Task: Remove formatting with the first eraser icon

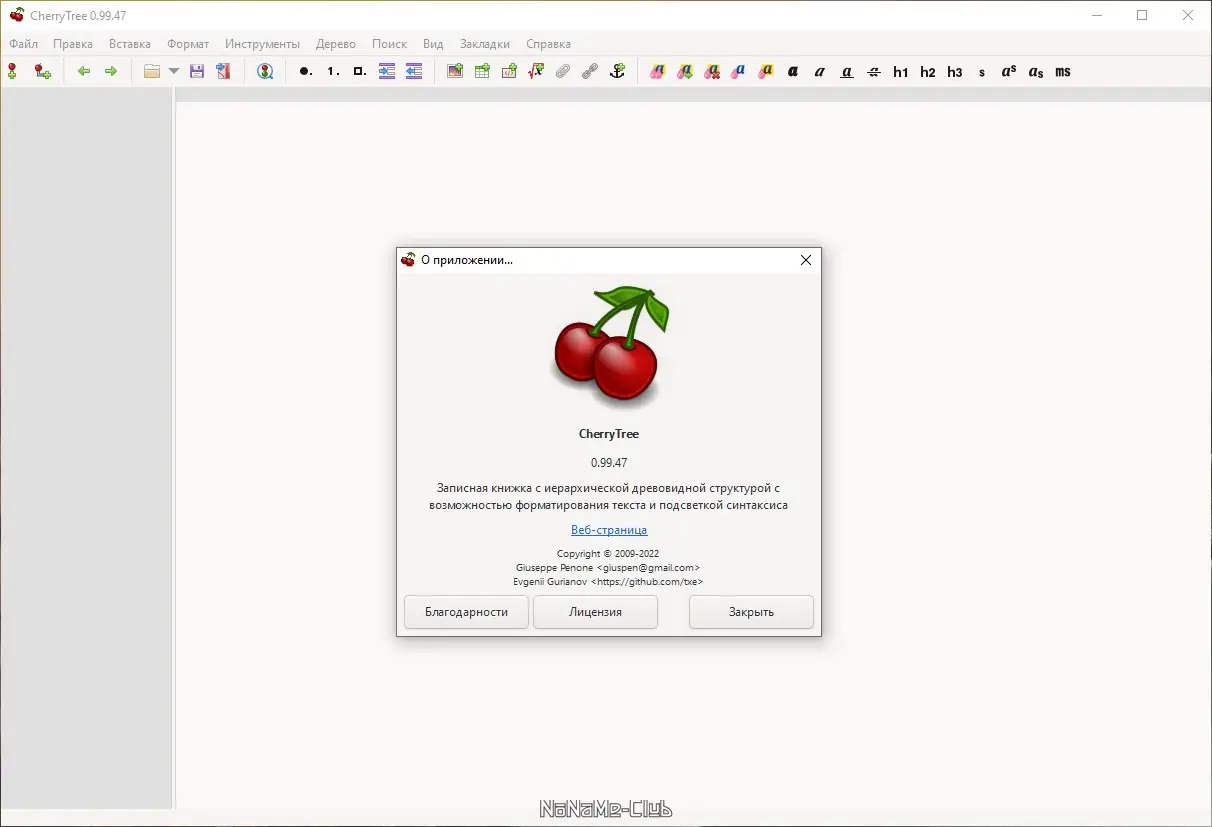Action: [657, 72]
